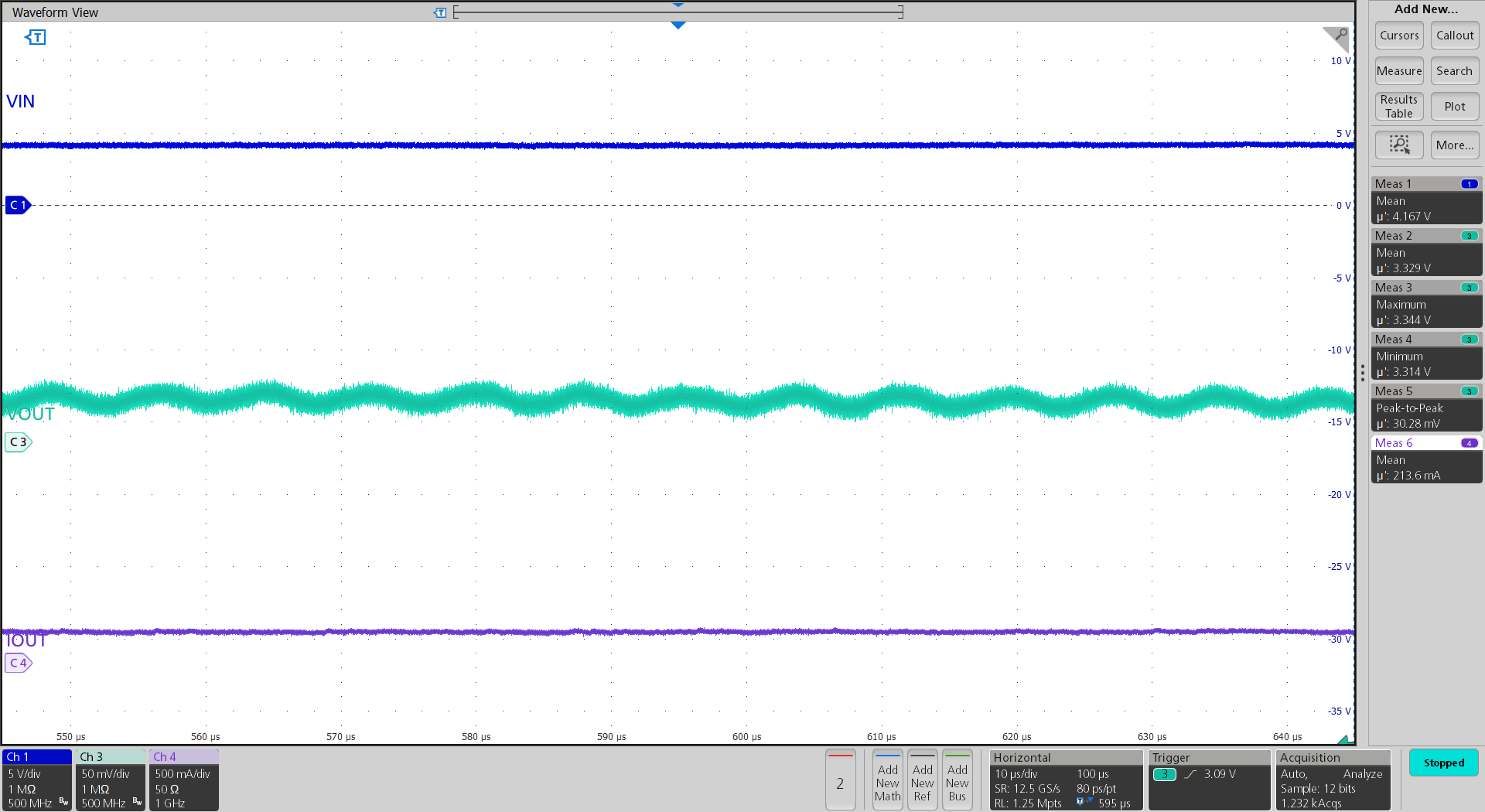Select the VOUT waveform label
Screen dimensions: 1485x812
31,414
